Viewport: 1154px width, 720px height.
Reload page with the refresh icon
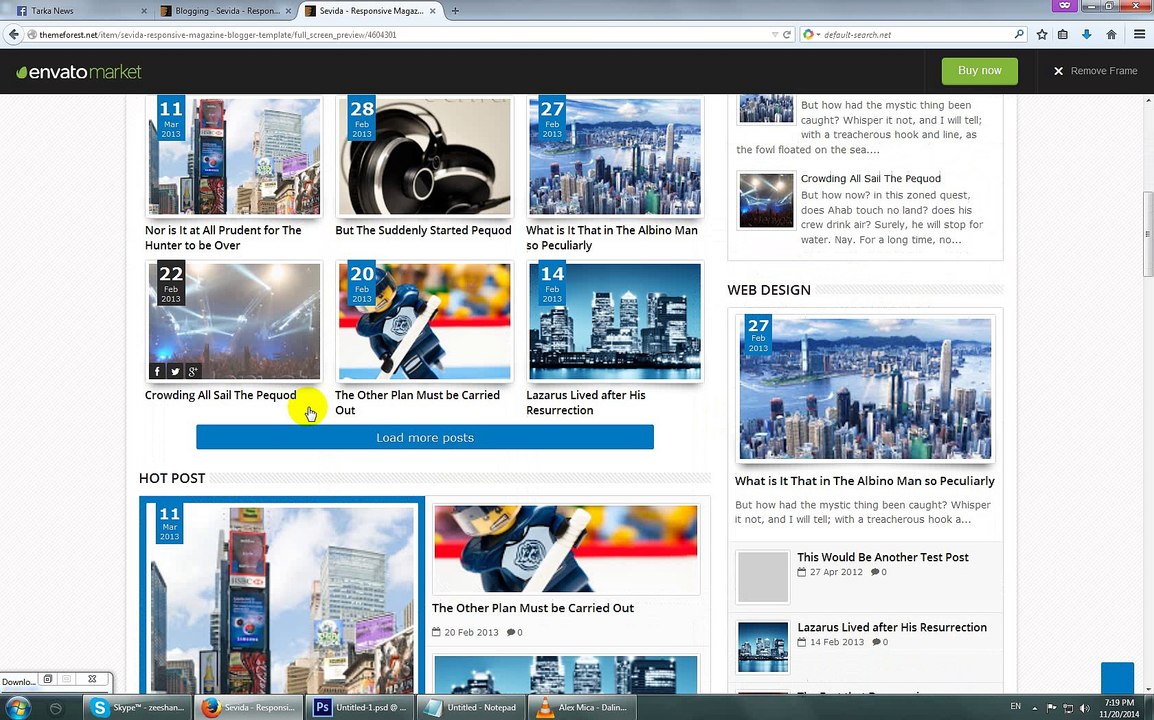tap(787, 35)
